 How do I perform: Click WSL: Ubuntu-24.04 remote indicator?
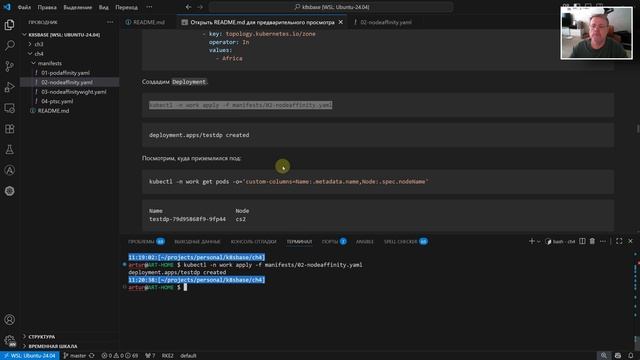coord(30,356)
